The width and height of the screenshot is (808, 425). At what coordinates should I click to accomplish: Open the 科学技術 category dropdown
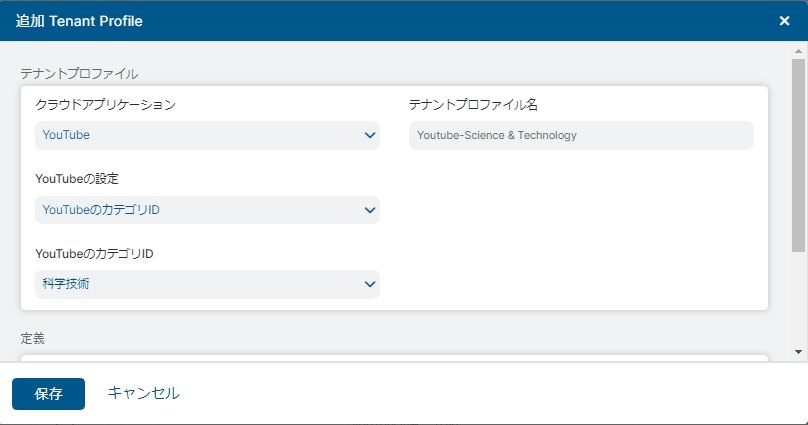pos(207,284)
